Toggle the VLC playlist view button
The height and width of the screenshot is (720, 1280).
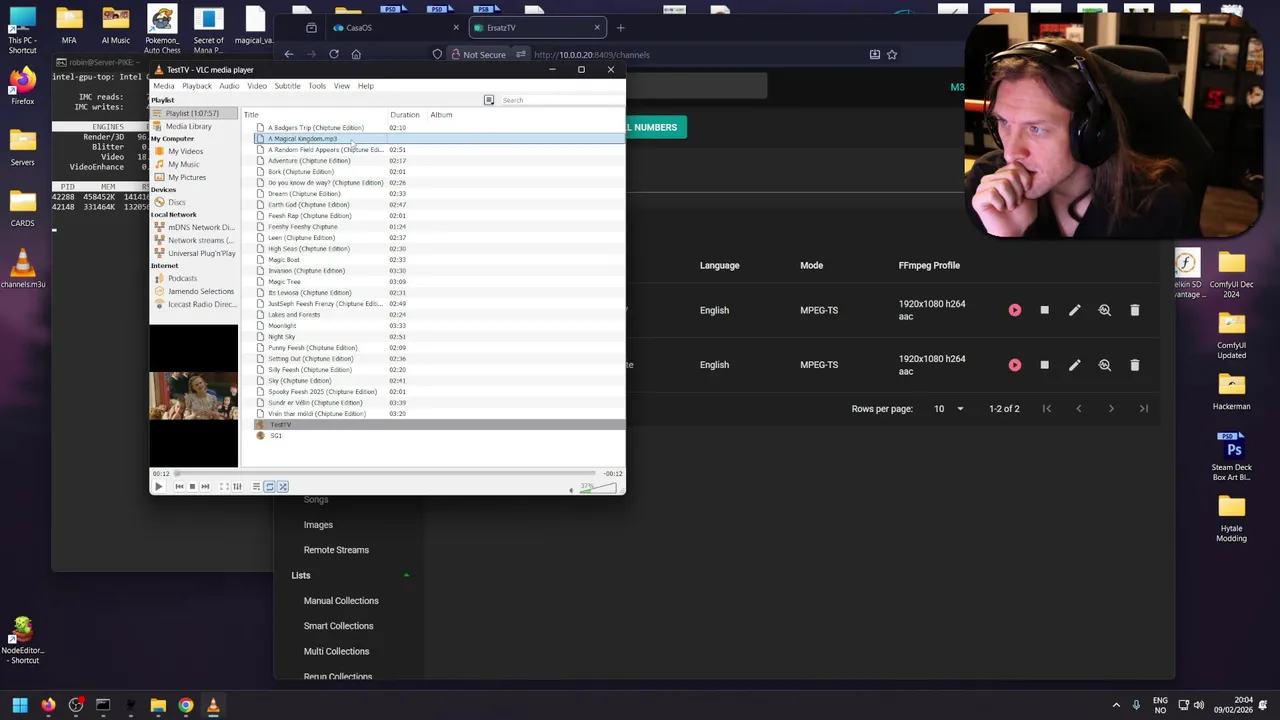(x=256, y=487)
